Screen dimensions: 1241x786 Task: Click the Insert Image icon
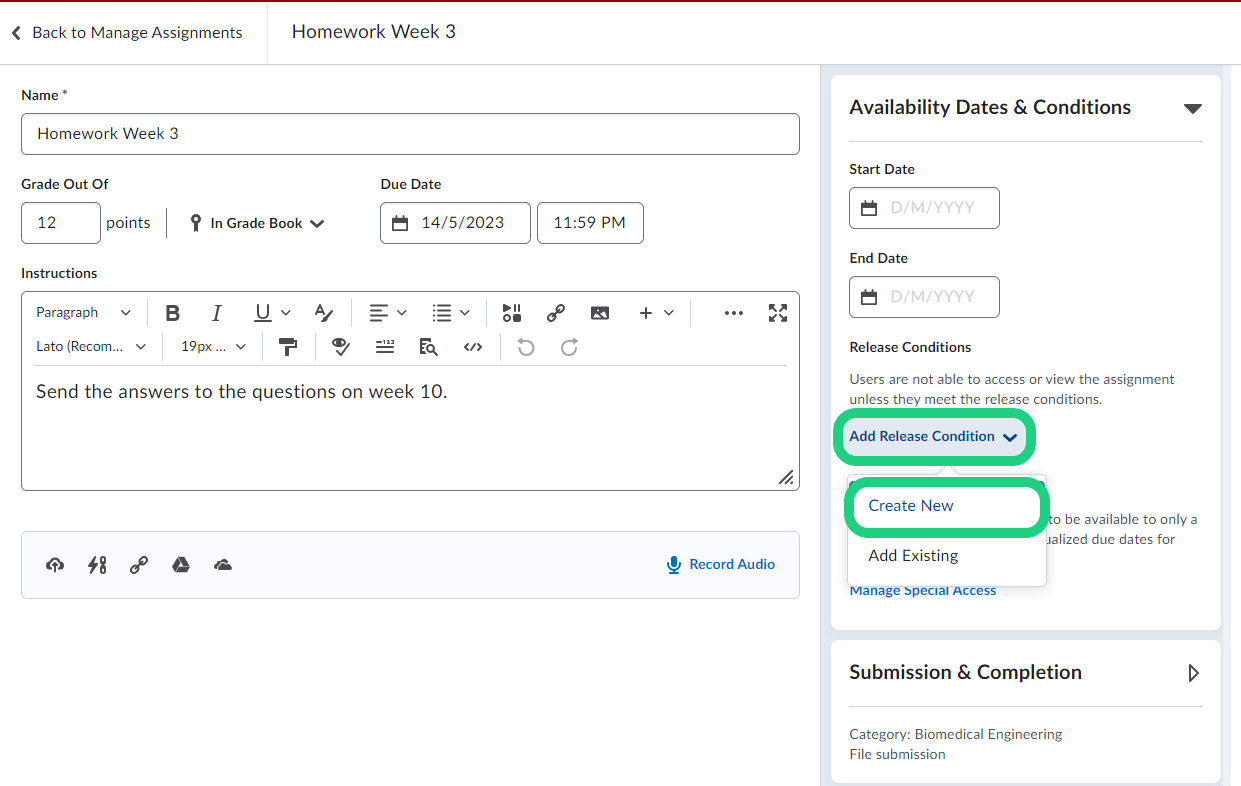600,313
